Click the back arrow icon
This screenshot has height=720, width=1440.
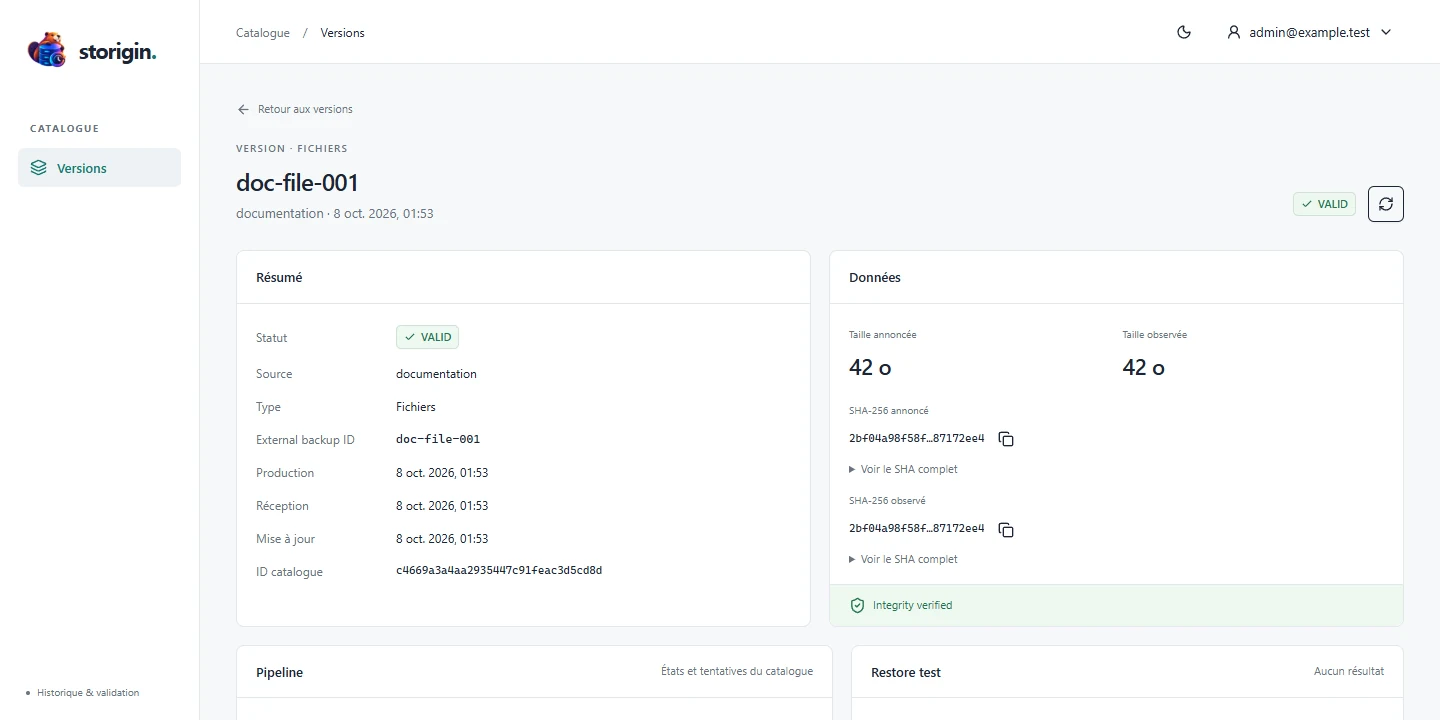coord(243,109)
